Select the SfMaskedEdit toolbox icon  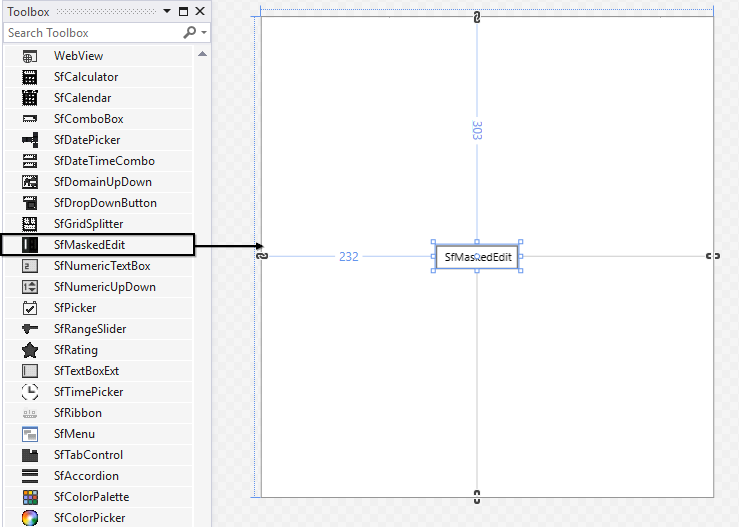click(30, 245)
